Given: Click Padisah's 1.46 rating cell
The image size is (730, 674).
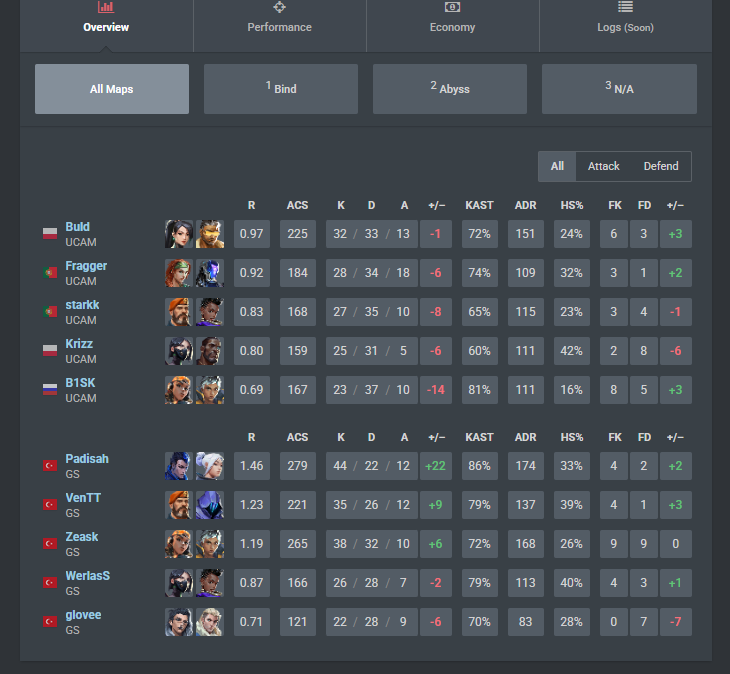Looking at the screenshot, I should click(x=252, y=466).
